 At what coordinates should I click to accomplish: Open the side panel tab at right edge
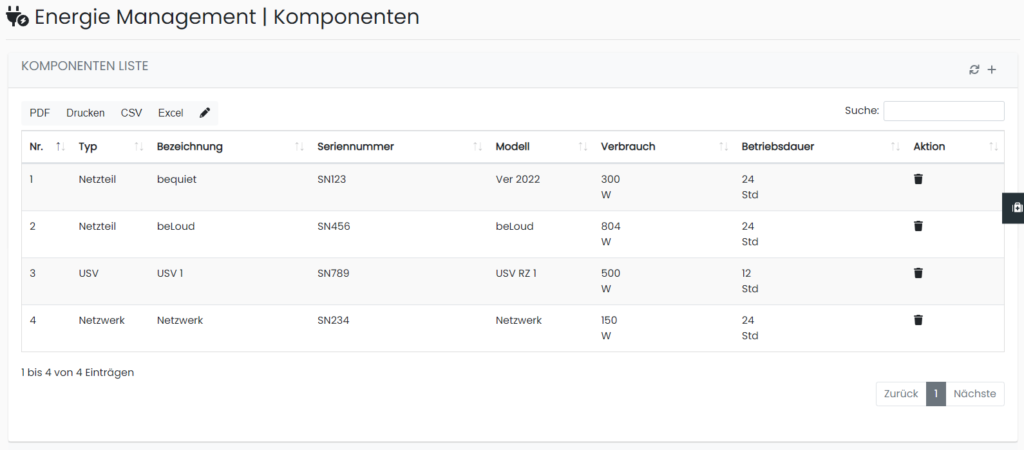pyautogui.click(x=1014, y=208)
